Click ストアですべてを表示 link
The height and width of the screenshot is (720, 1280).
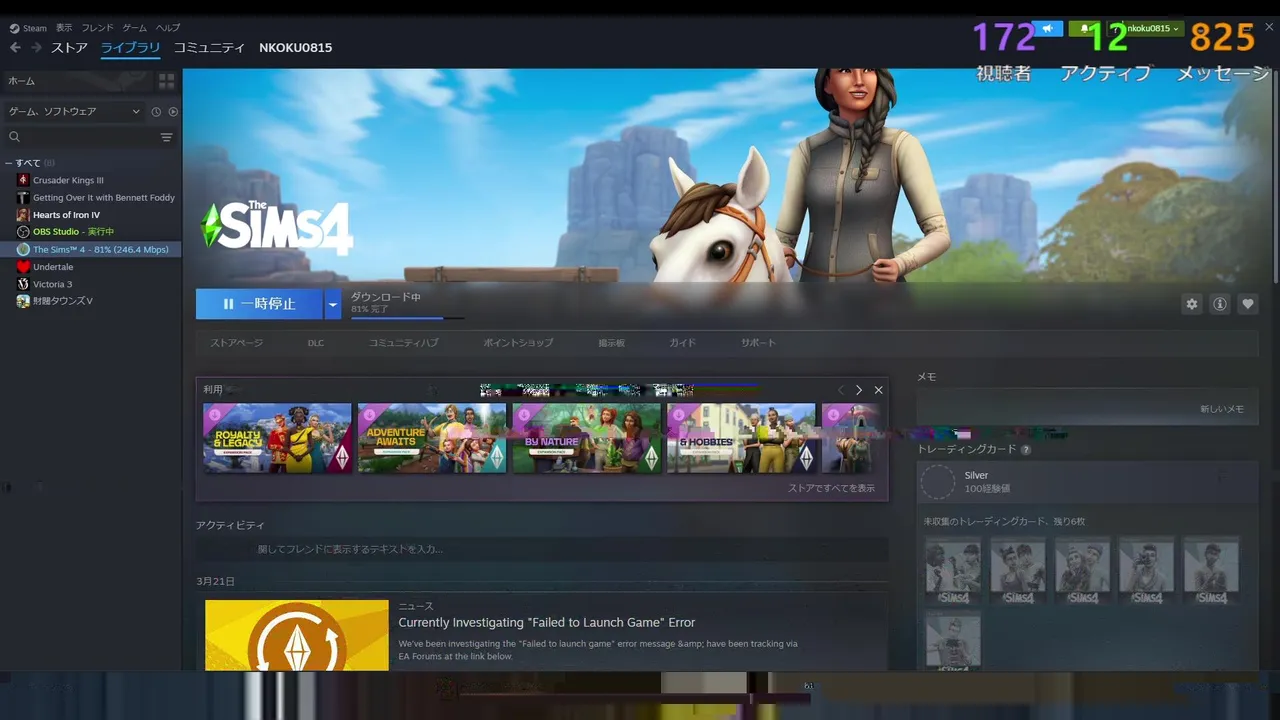tap(831, 488)
